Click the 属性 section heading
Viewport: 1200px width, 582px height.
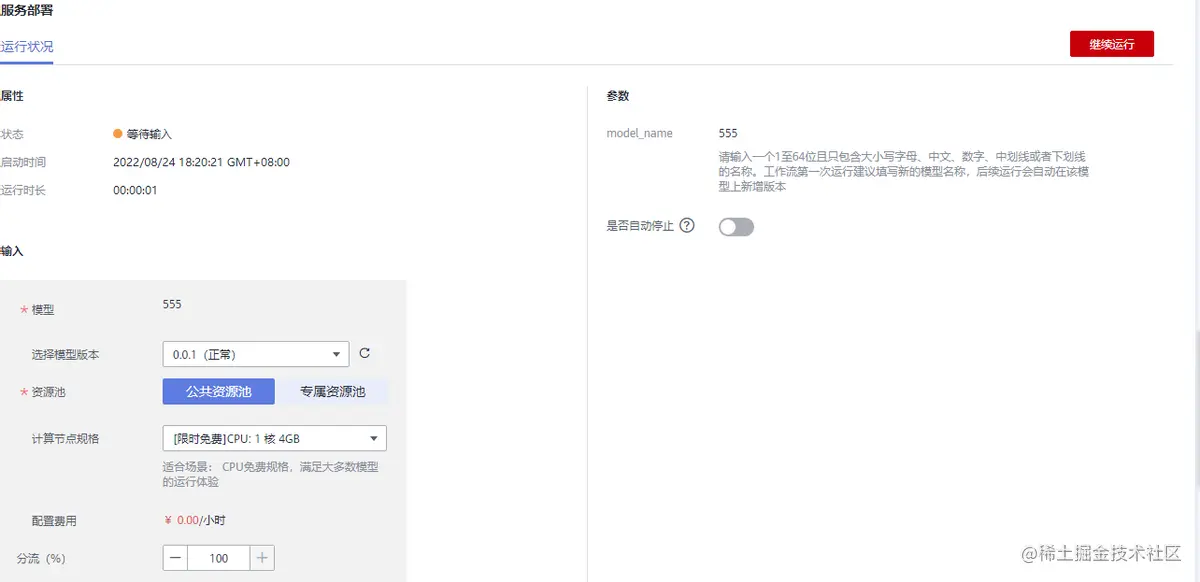click(x=12, y=96)
